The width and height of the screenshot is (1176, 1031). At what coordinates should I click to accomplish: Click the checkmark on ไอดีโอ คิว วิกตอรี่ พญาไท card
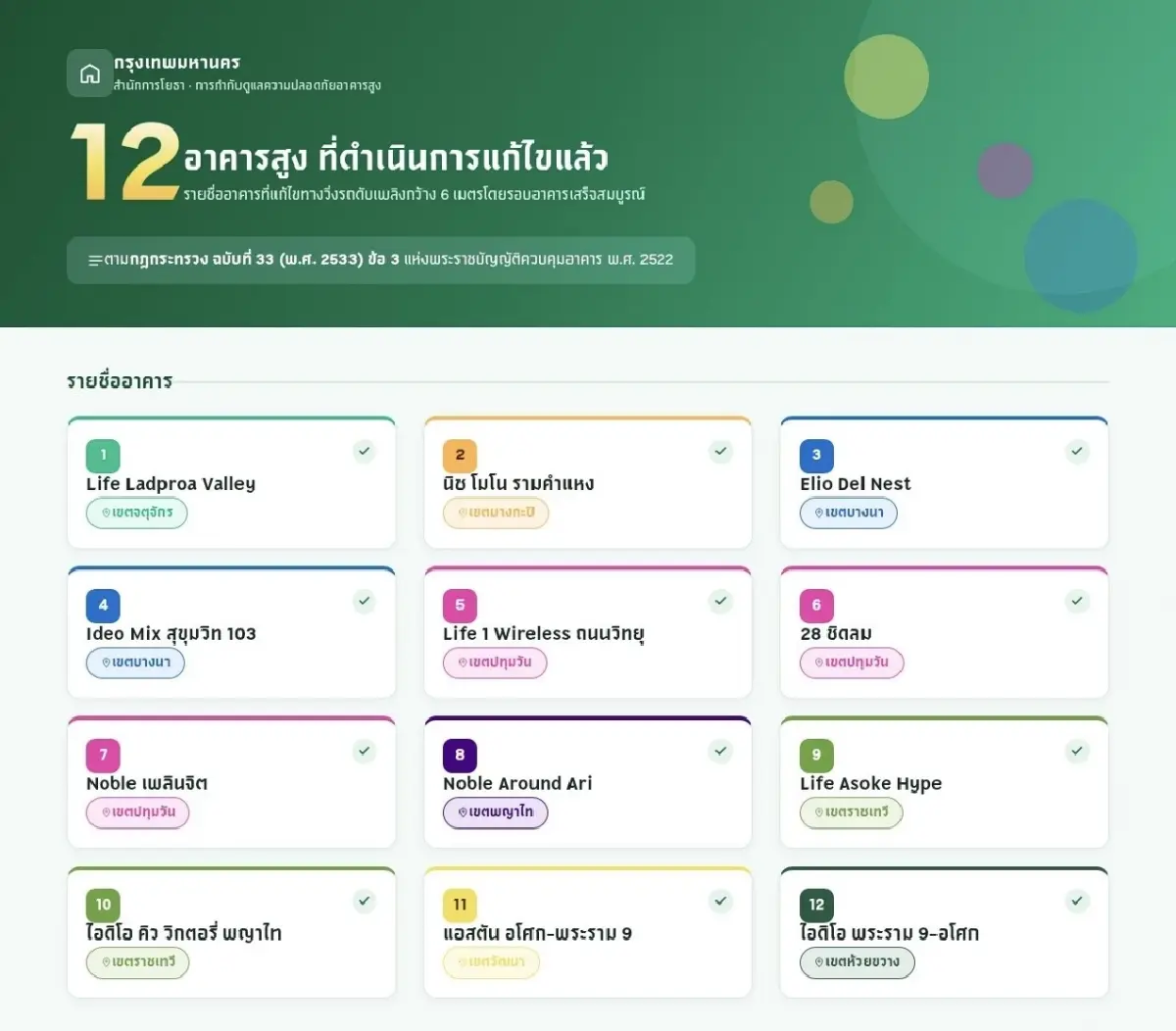point(365,901)
